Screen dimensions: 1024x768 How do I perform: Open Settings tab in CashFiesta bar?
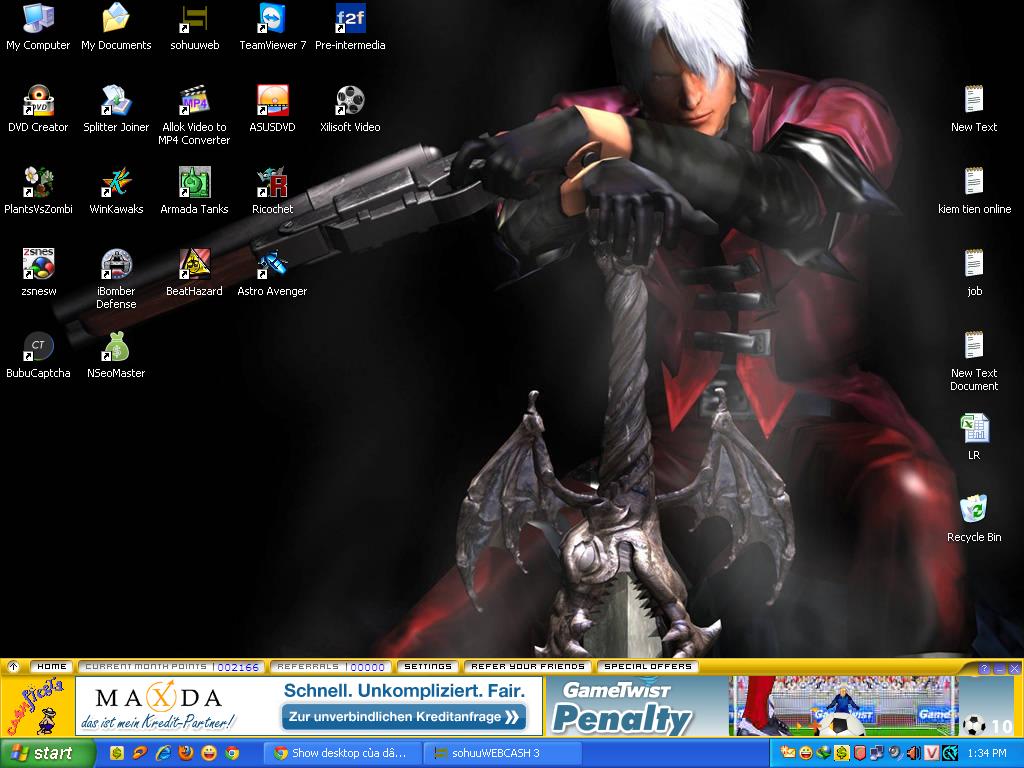[x=428, y=667]
